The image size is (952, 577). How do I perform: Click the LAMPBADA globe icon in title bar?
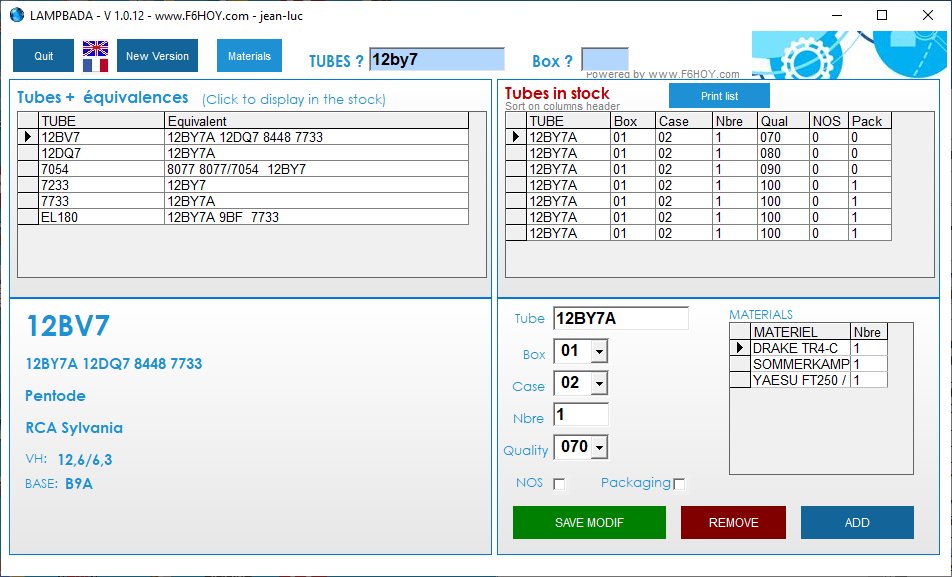16,15
